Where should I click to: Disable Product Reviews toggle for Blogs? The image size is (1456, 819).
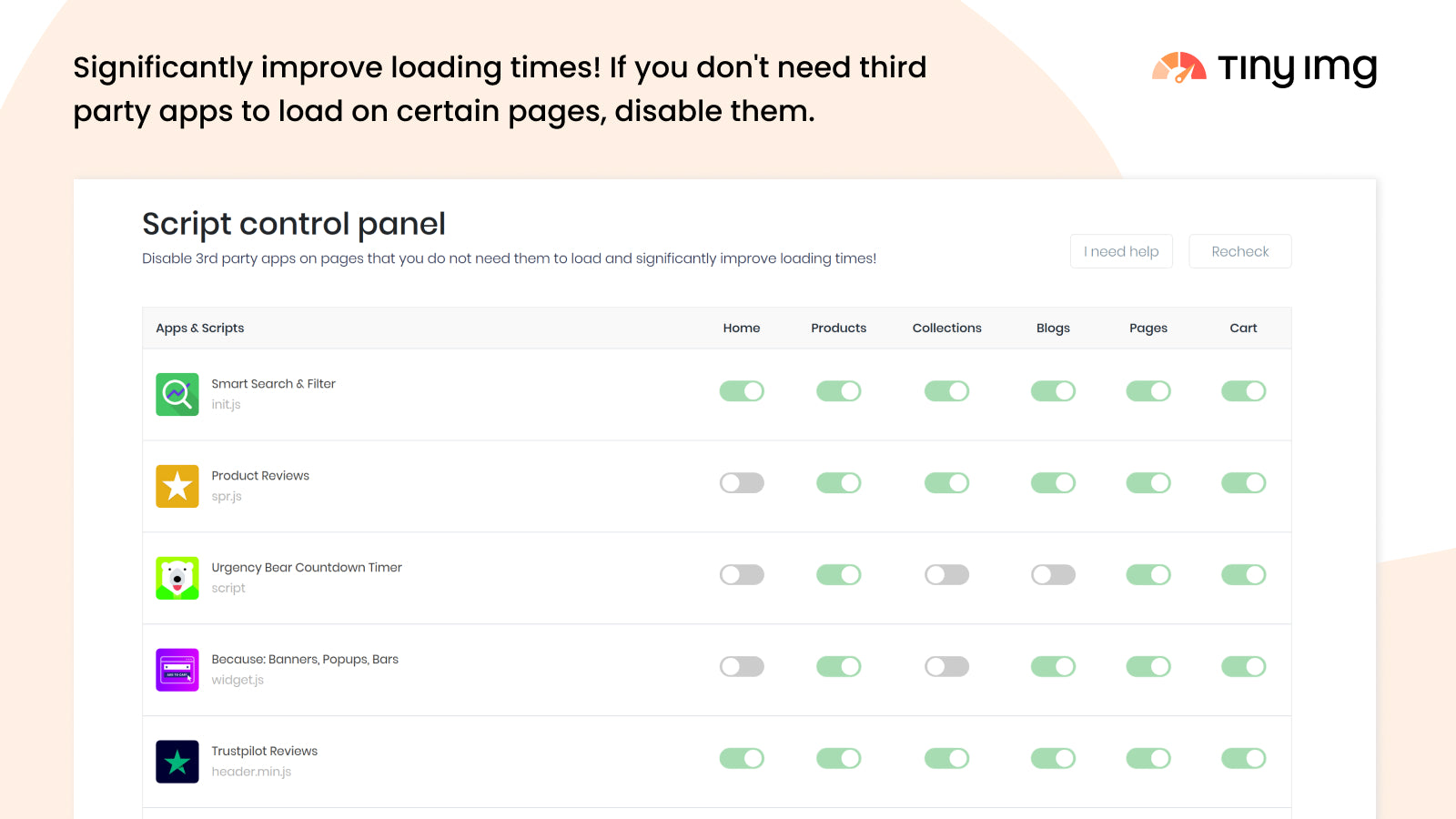click(1053, 482)
